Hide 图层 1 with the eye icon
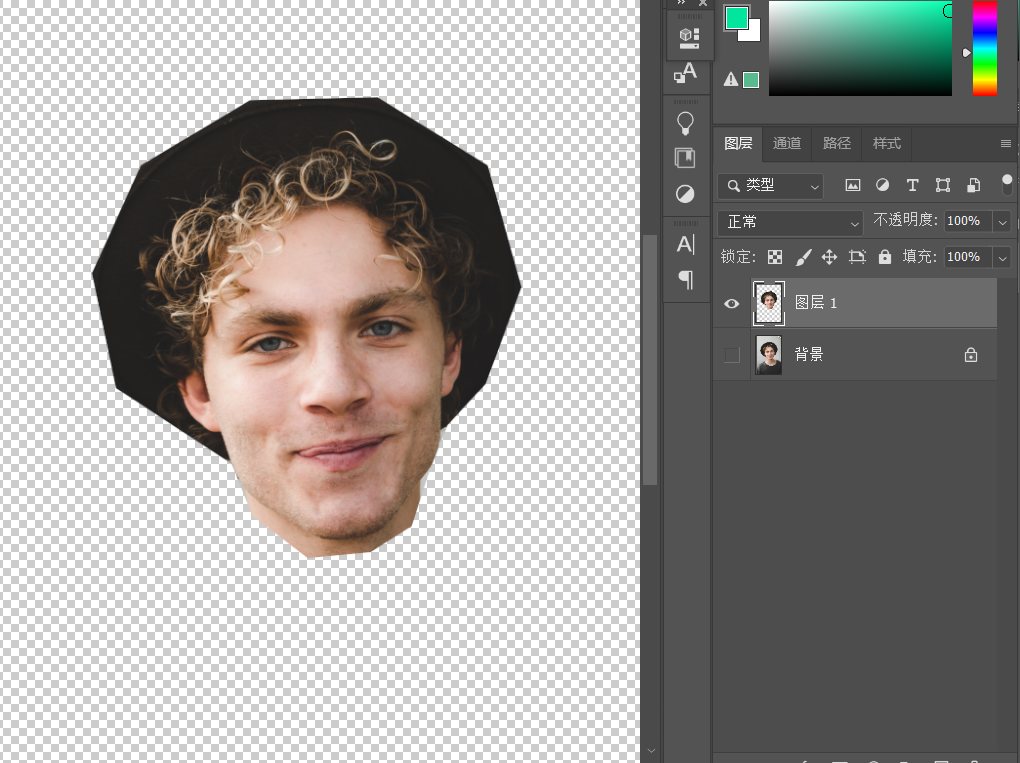1020x763 pixels. (731, 303)
